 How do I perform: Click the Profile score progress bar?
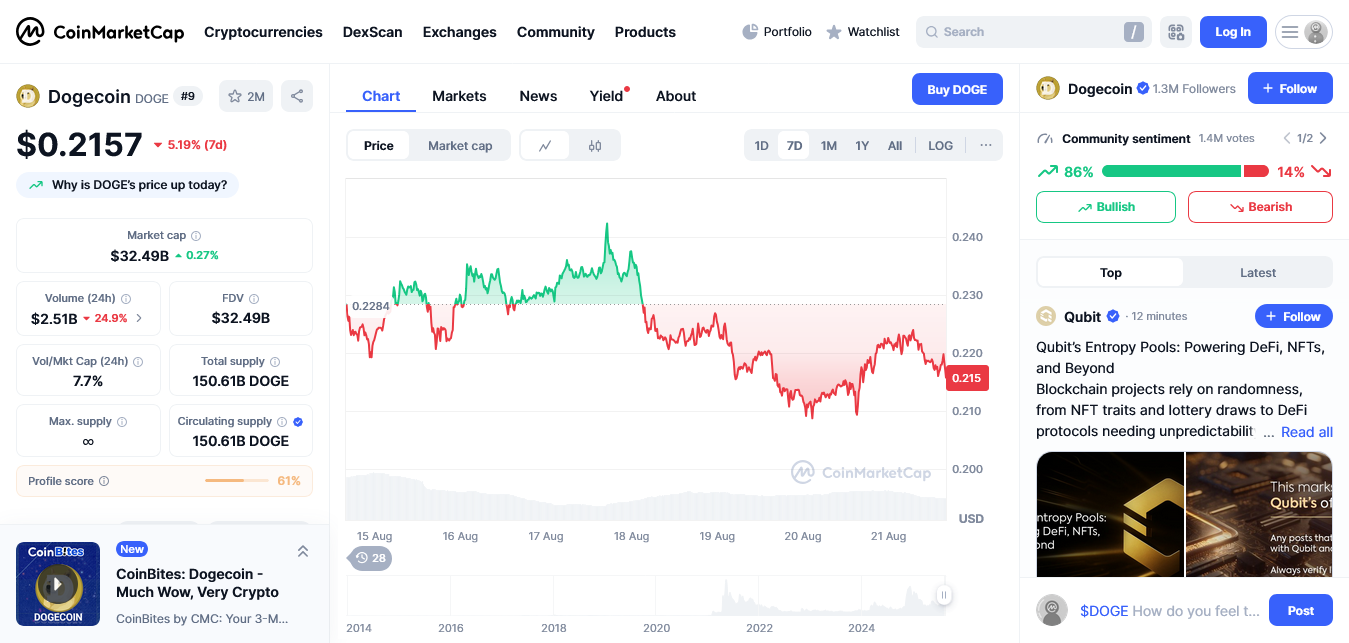237,481
